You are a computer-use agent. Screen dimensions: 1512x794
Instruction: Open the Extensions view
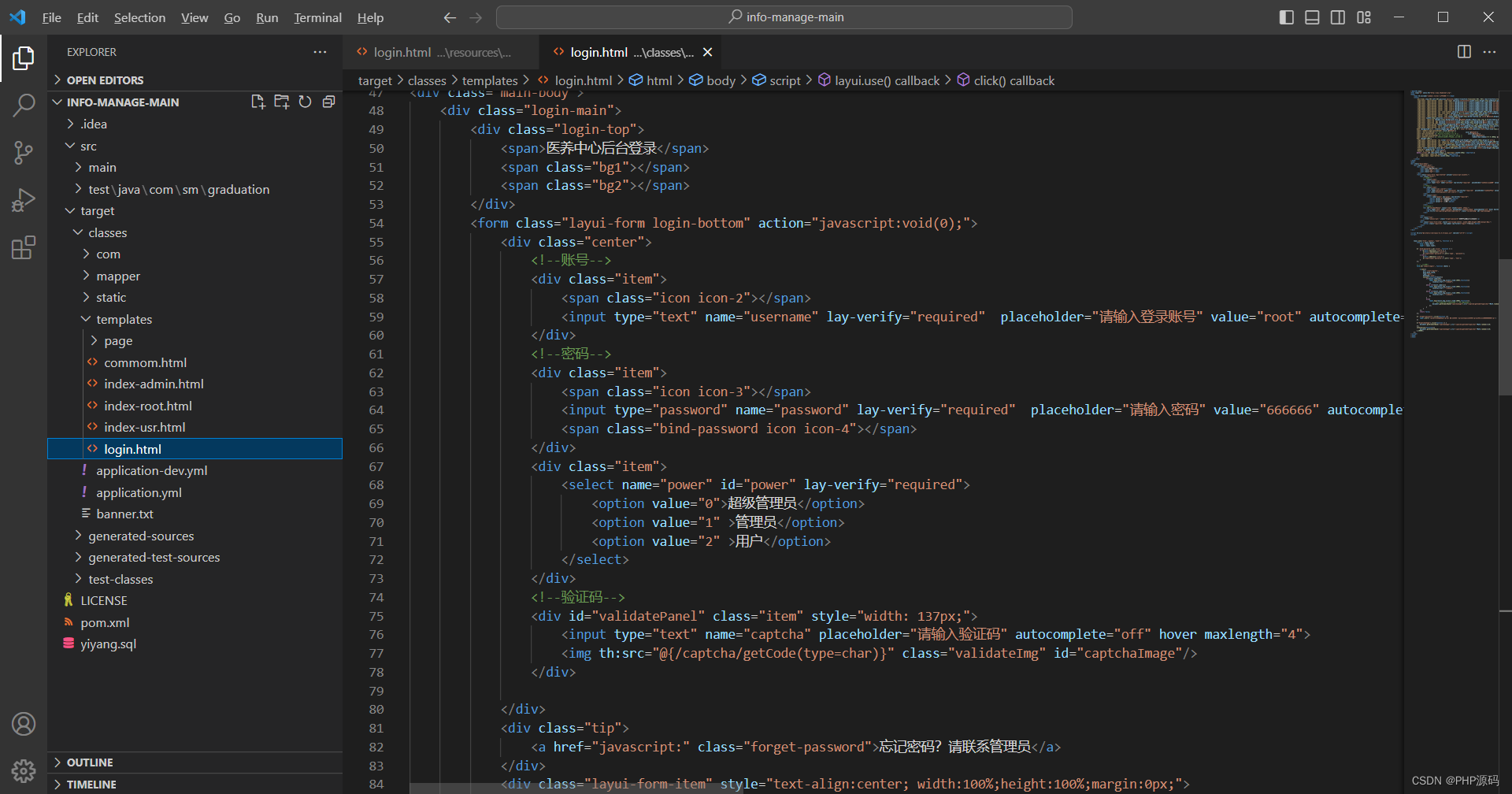(x=24, y=247)
